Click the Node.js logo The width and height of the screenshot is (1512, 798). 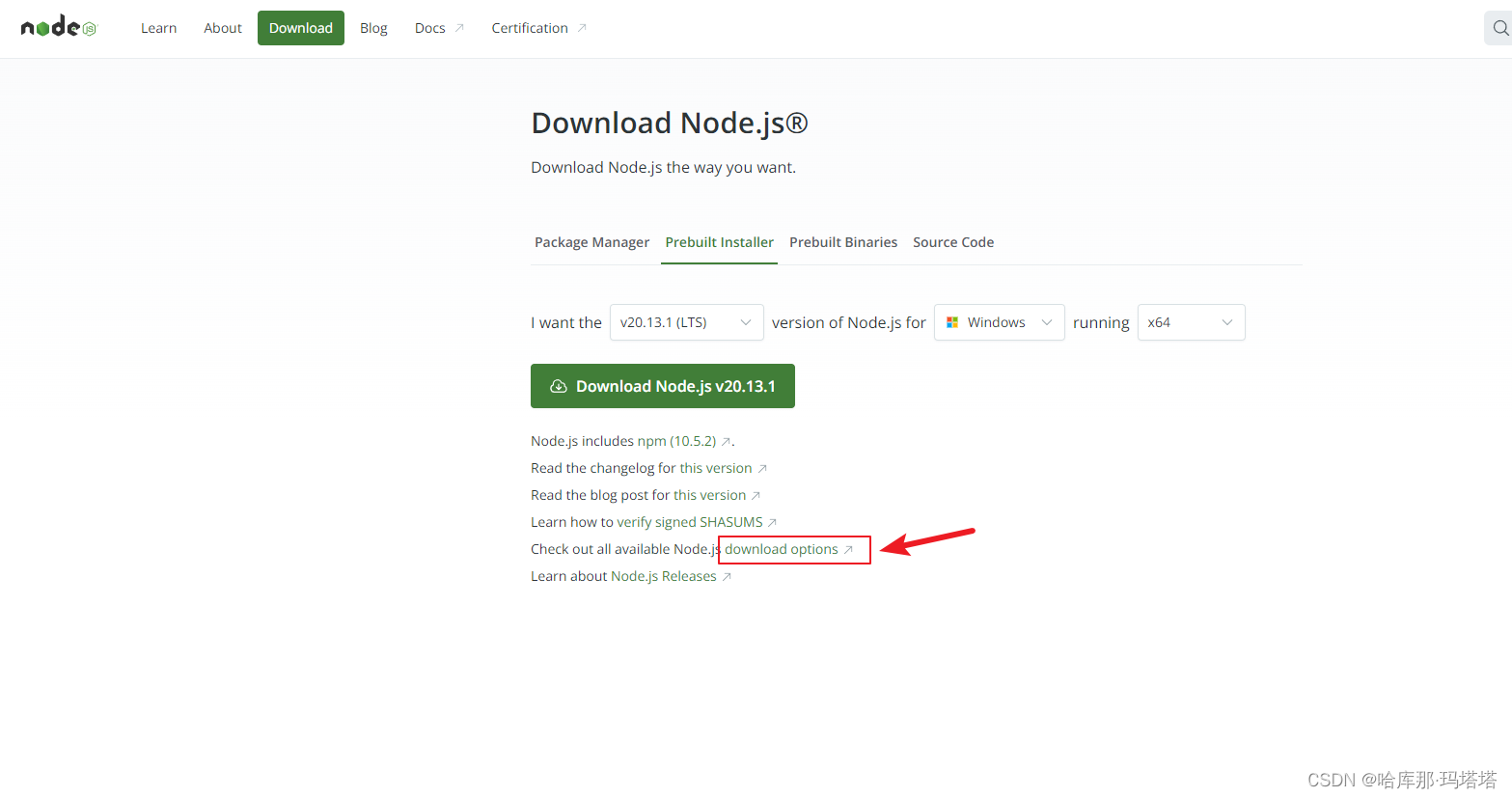pyautogui.click(x=59, y=27)
